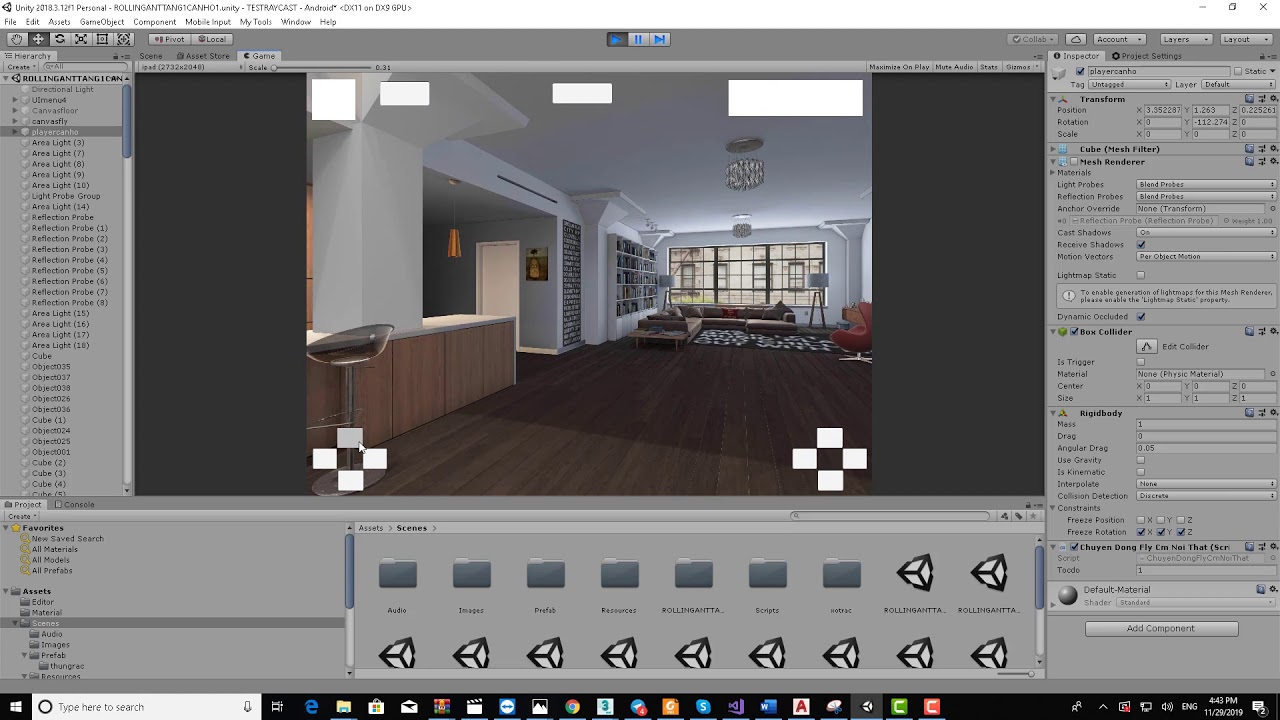The width and height of the screenshot is (1280, 720).
Task: Open Unity from the Windows taskbar
Action: click(866, 707)
